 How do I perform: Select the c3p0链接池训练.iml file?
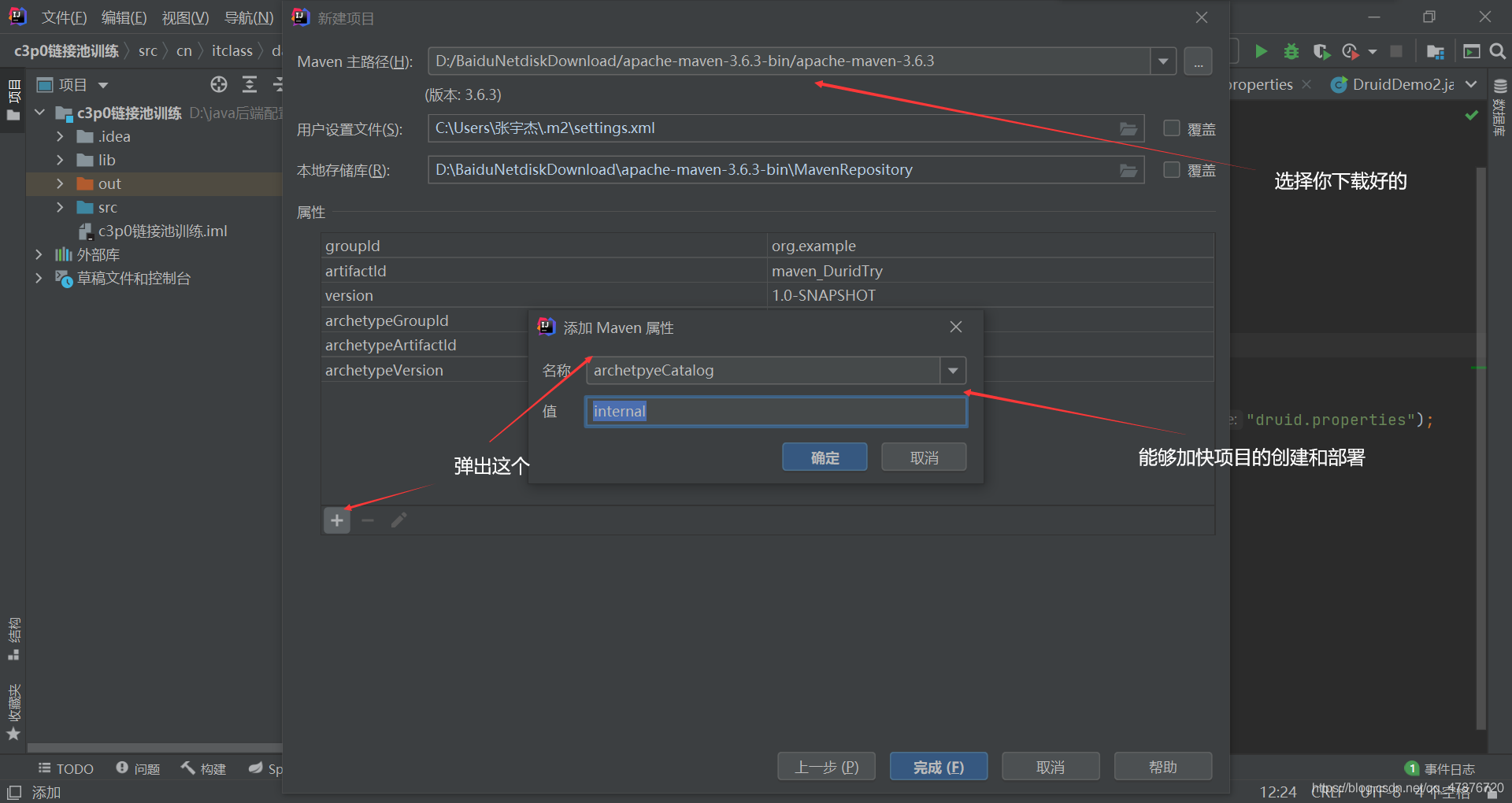coord(154,231)
